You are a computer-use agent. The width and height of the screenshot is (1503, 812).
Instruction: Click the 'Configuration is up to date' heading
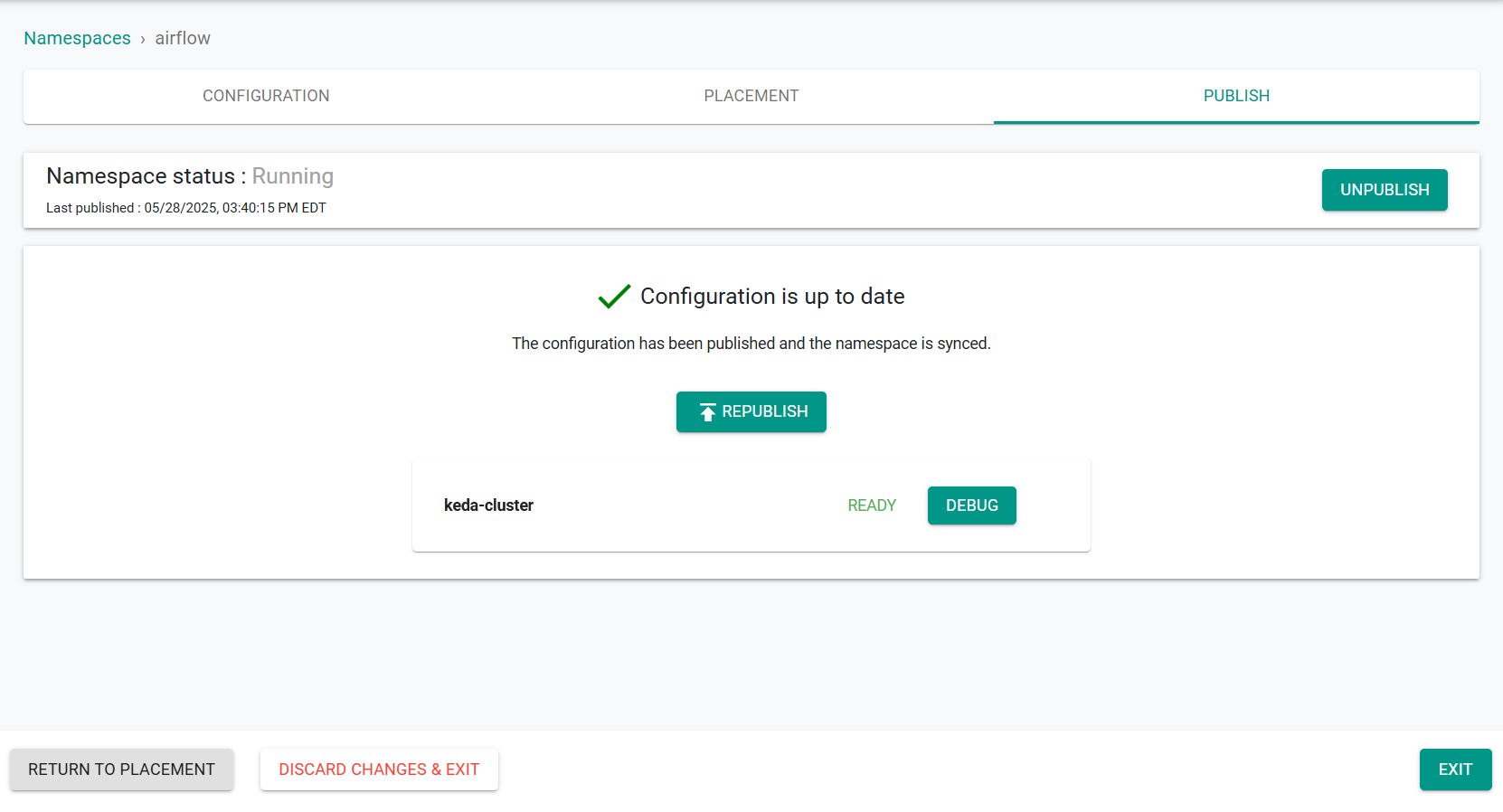(772, 297)
